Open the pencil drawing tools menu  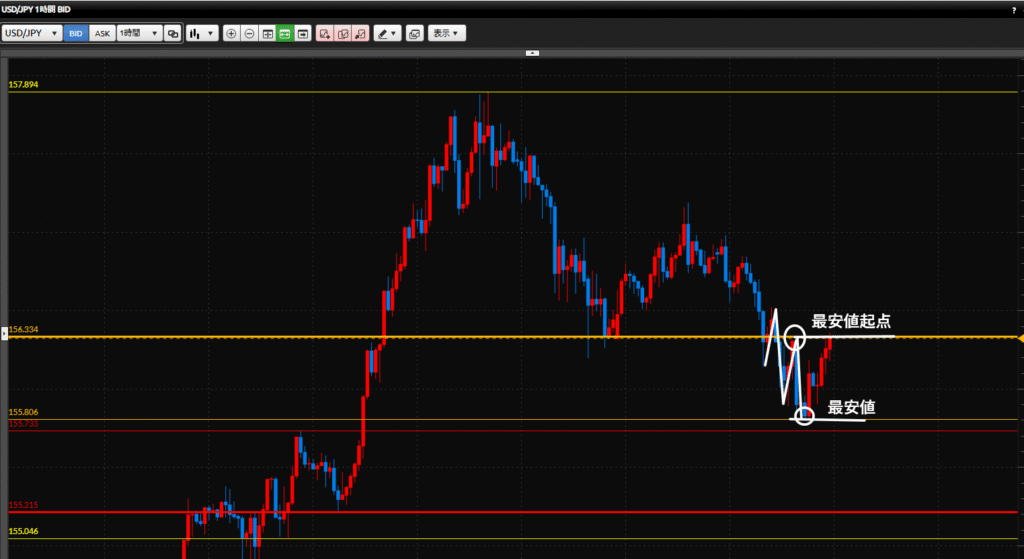coord(387,33)
